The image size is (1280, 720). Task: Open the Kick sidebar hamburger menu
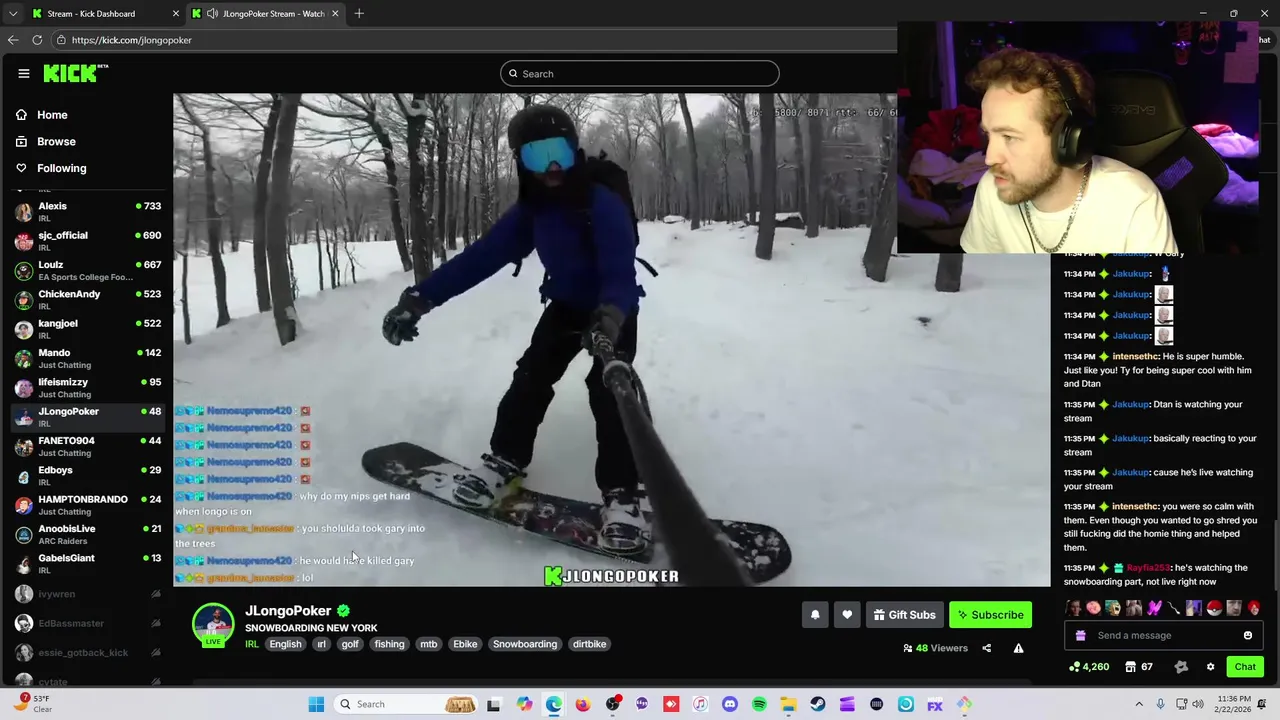coord(24,73)
